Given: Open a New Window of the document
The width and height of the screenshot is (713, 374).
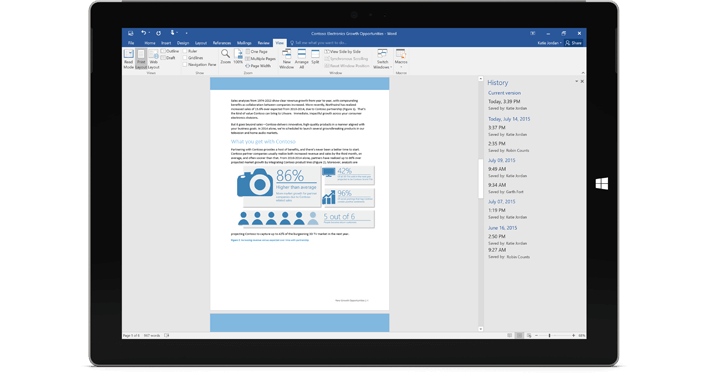Looking at the screenshot, I should [x=286, y=59].
